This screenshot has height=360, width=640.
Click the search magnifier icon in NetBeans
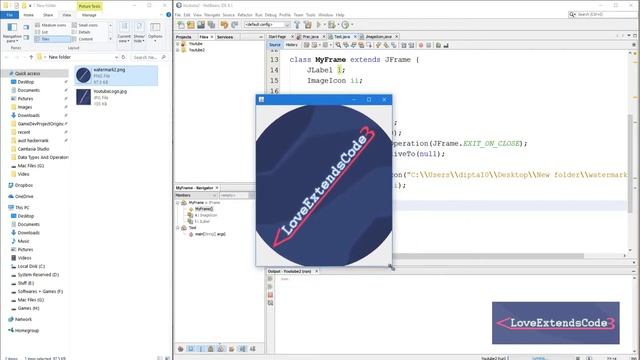572,14
